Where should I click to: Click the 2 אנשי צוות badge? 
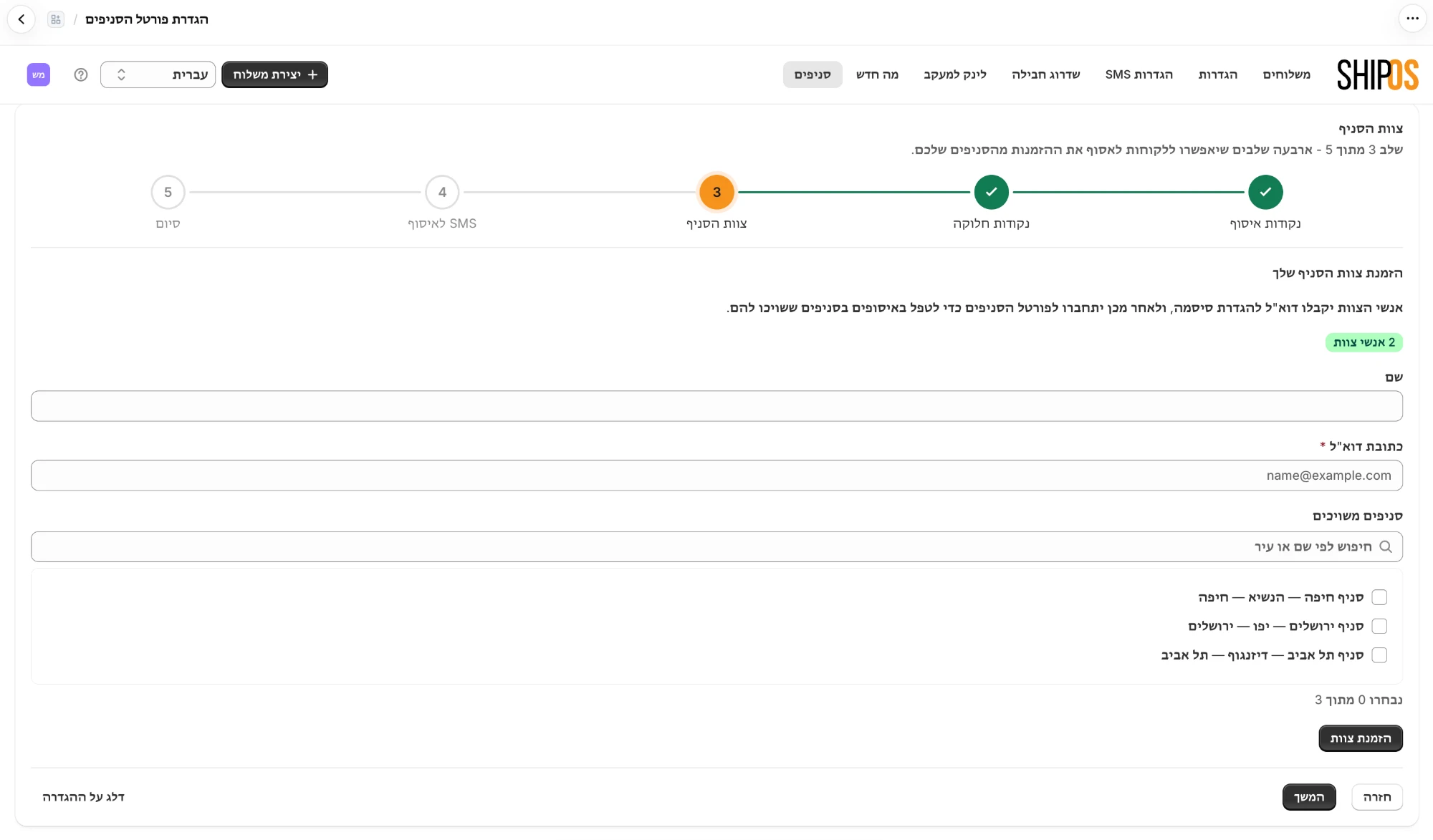1364,342
